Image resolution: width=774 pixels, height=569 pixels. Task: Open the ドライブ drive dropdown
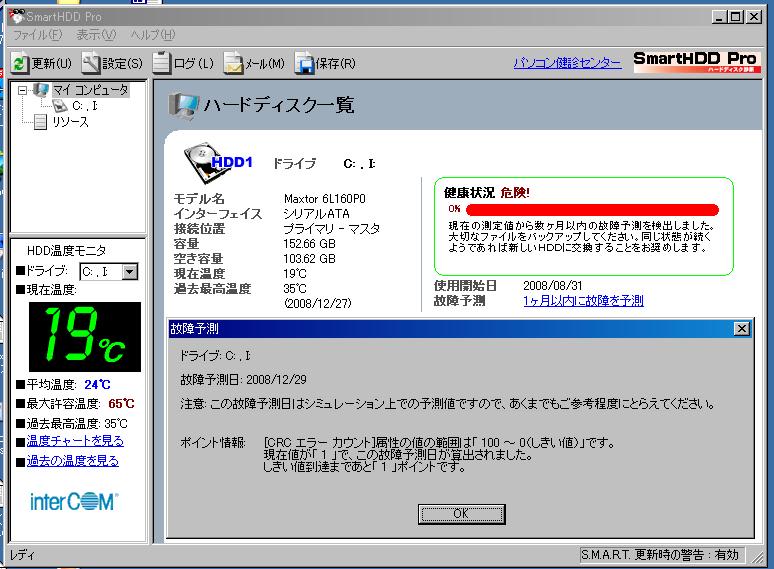129,271
